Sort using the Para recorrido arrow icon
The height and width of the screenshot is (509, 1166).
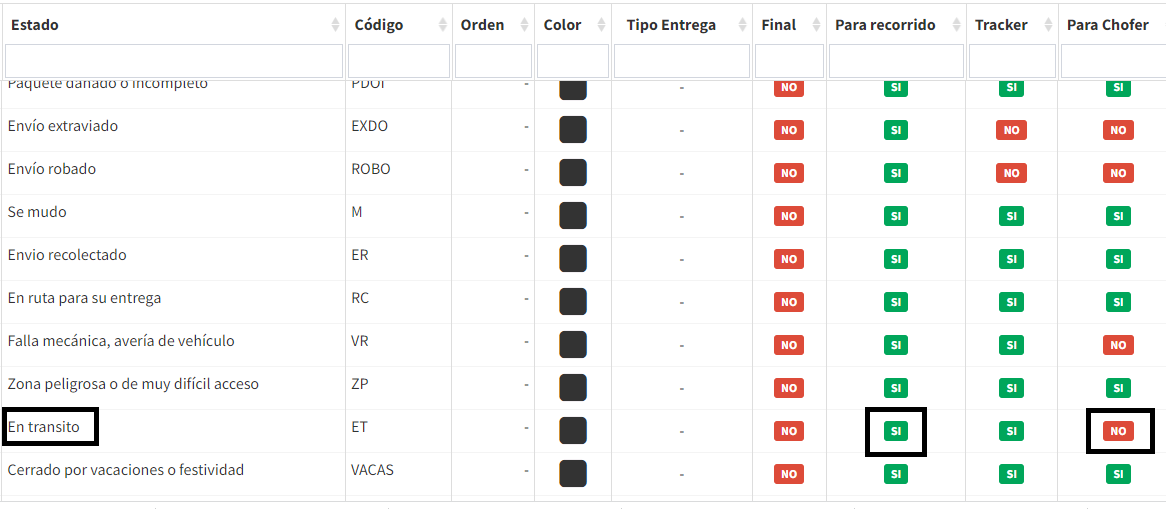[955, 25]
